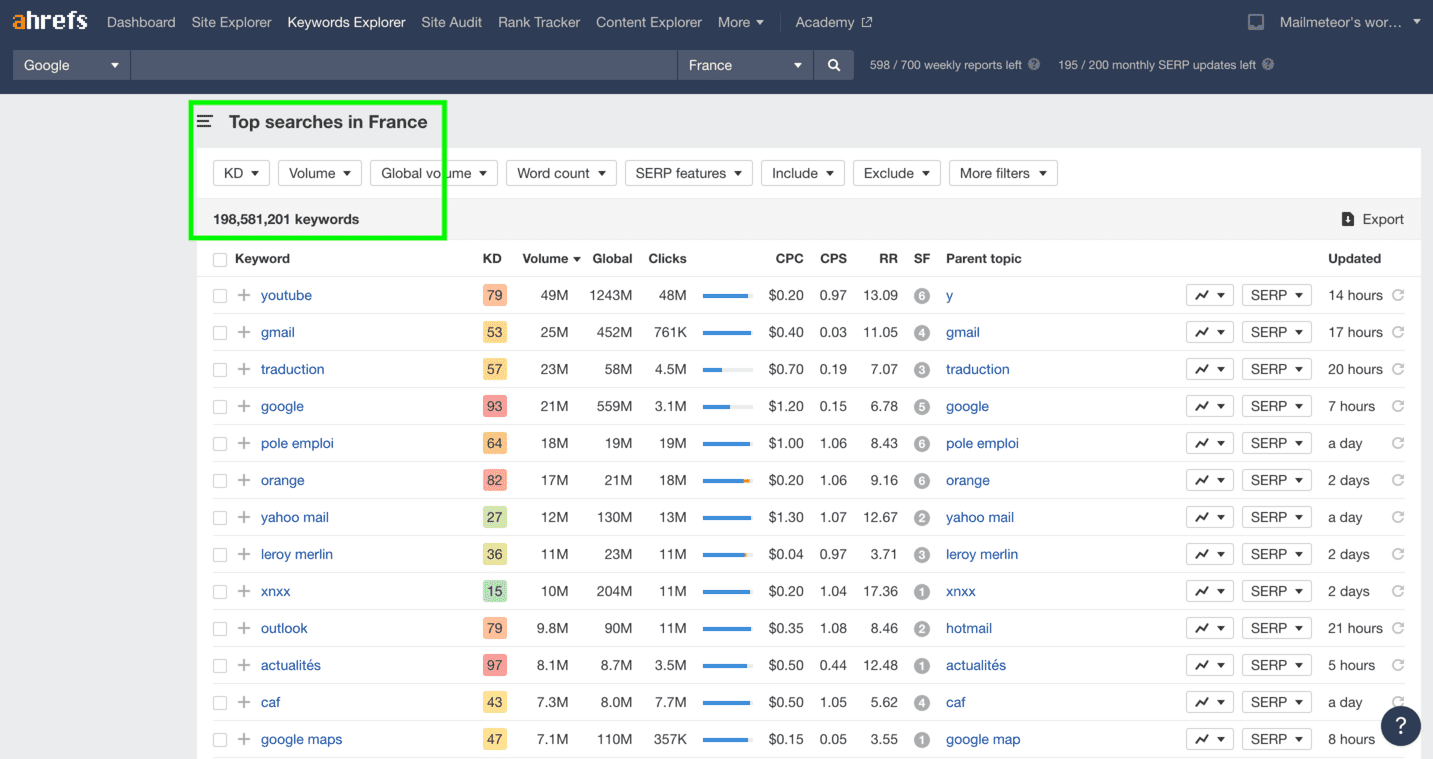Click the search magnifier button

pyautogui.click(x=834, y=65)
